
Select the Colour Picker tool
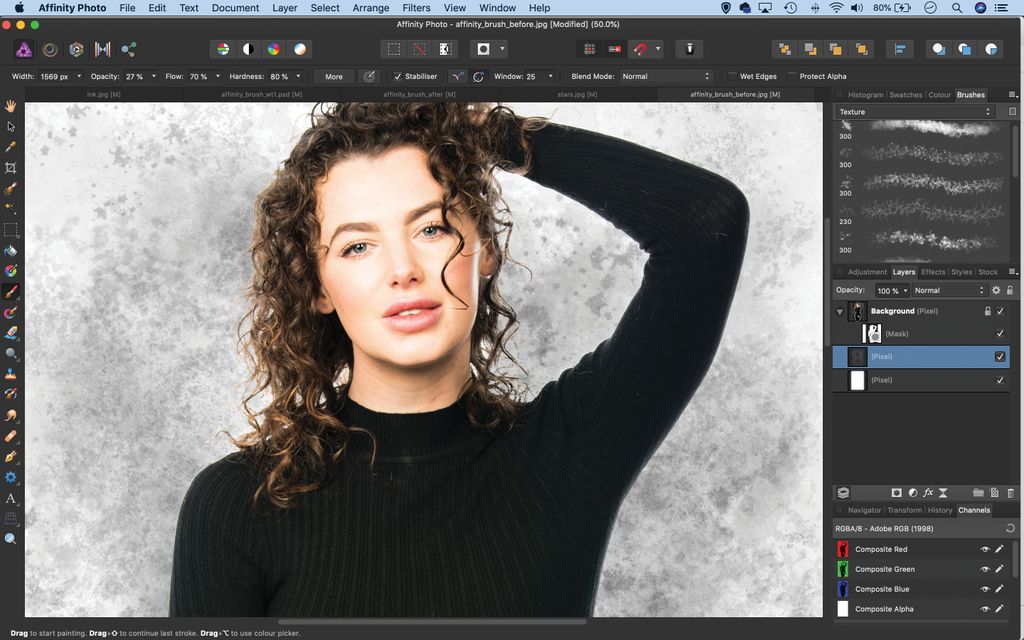click(12, 146)
